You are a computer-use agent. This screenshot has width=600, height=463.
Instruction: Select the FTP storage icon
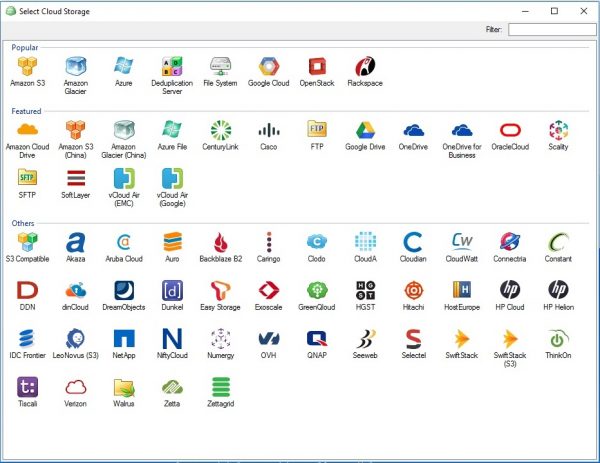[317, 130]
